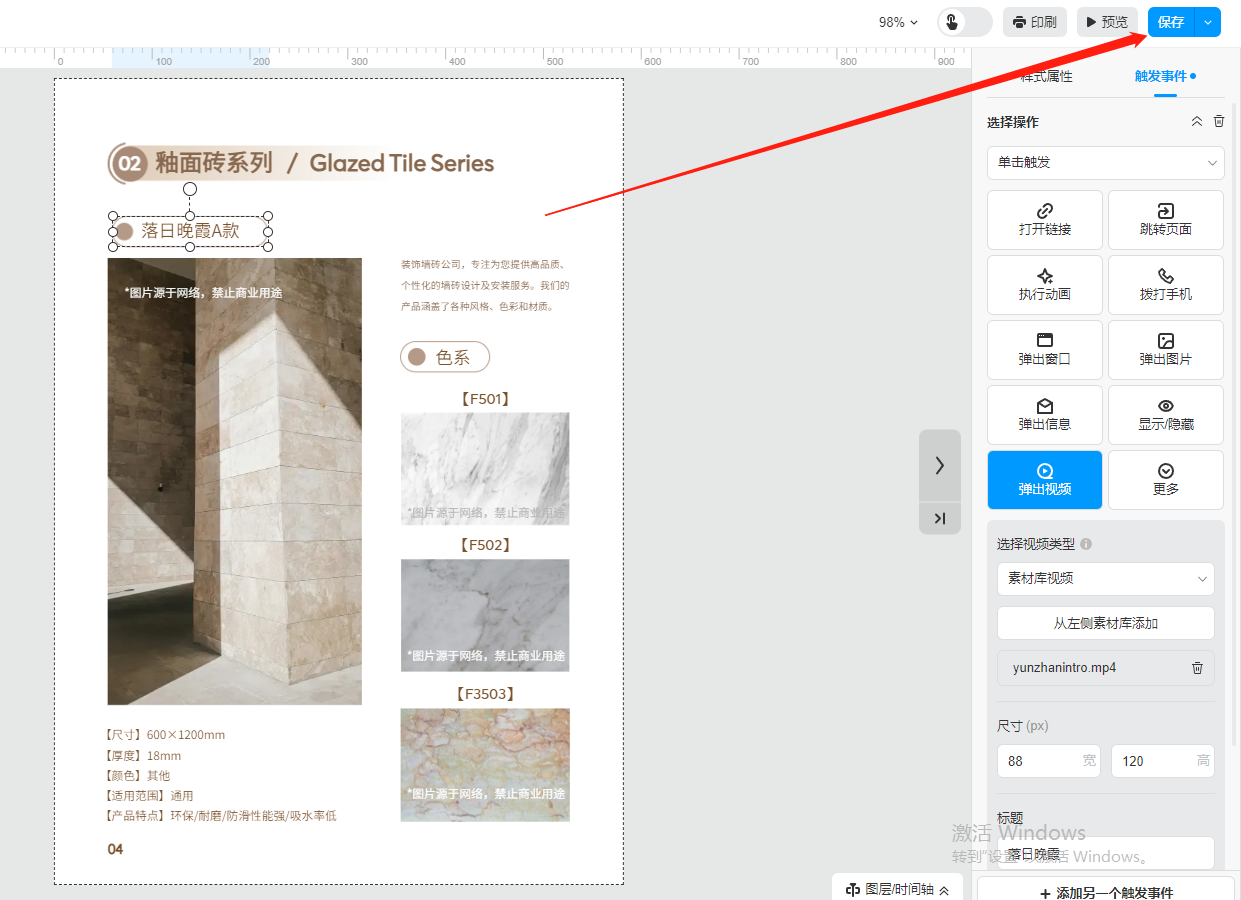Viewport: 1241px width, 900px height.
Task: Delete this trigger event via top trash icon
Action: pyautogui.click(x=1218, y=121)
